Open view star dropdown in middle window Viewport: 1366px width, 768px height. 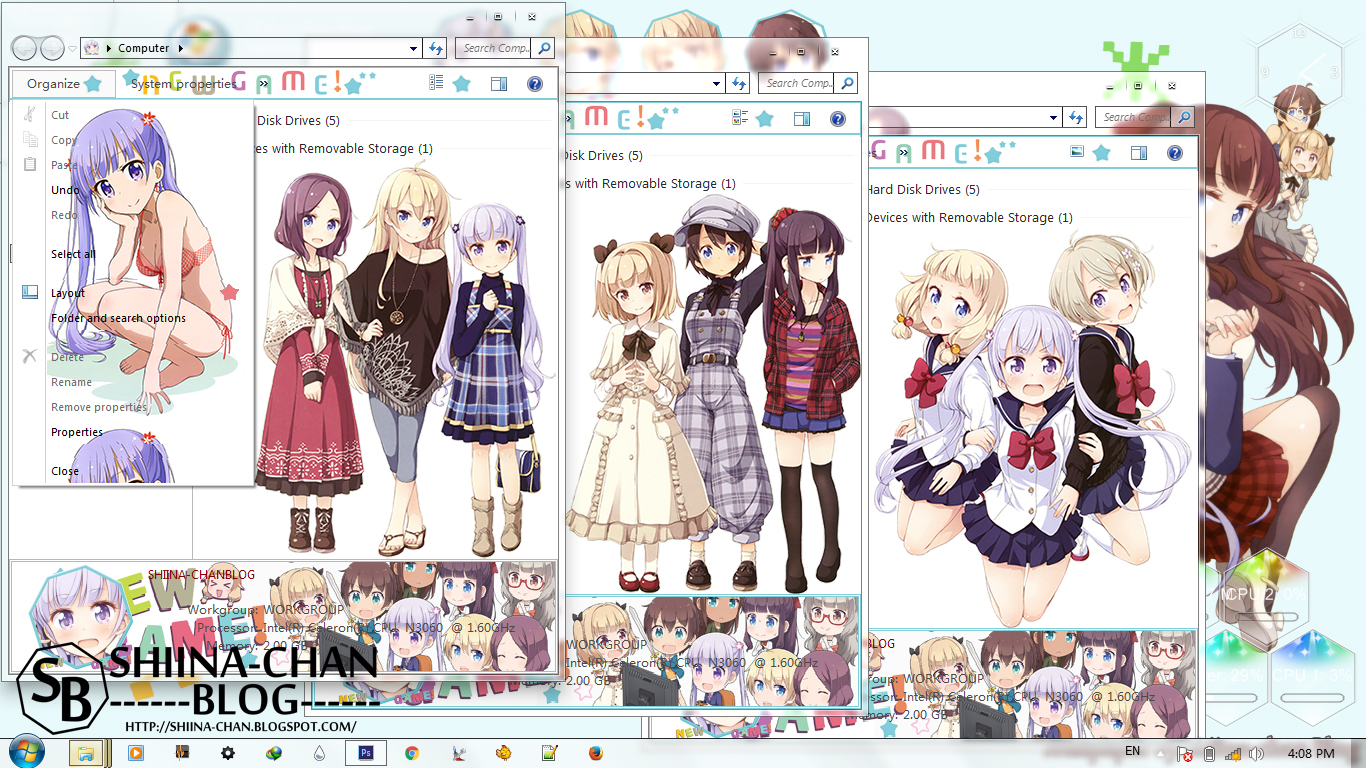(765, 119)
